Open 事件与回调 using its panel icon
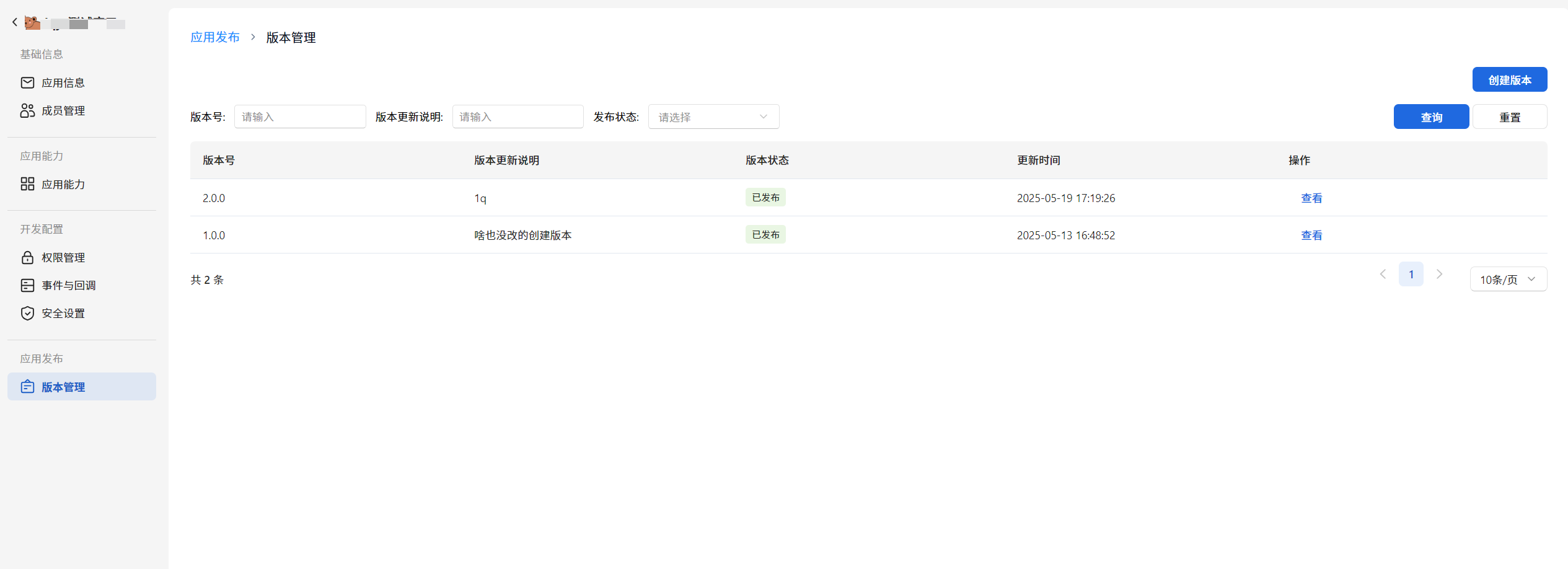1568x569 pixels. 27,285
